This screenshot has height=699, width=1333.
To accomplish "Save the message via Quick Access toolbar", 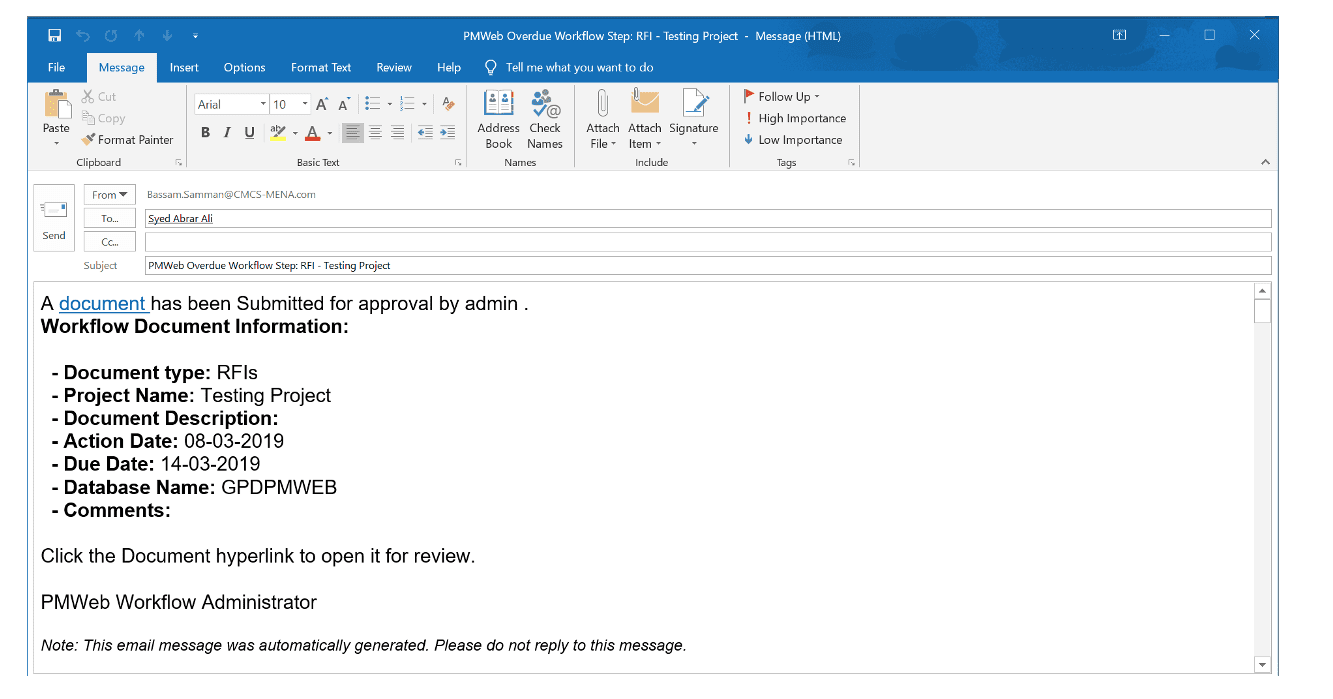I will [53, 35].
